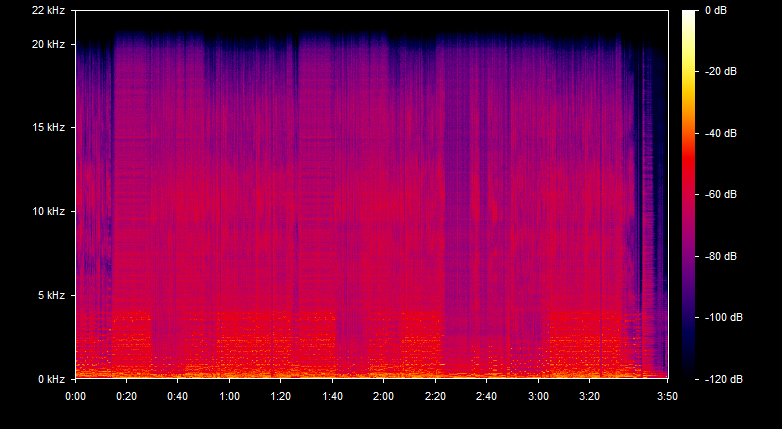Click the 0 dB scale label
Screen dimensions: 782x429
coord(716,10)
